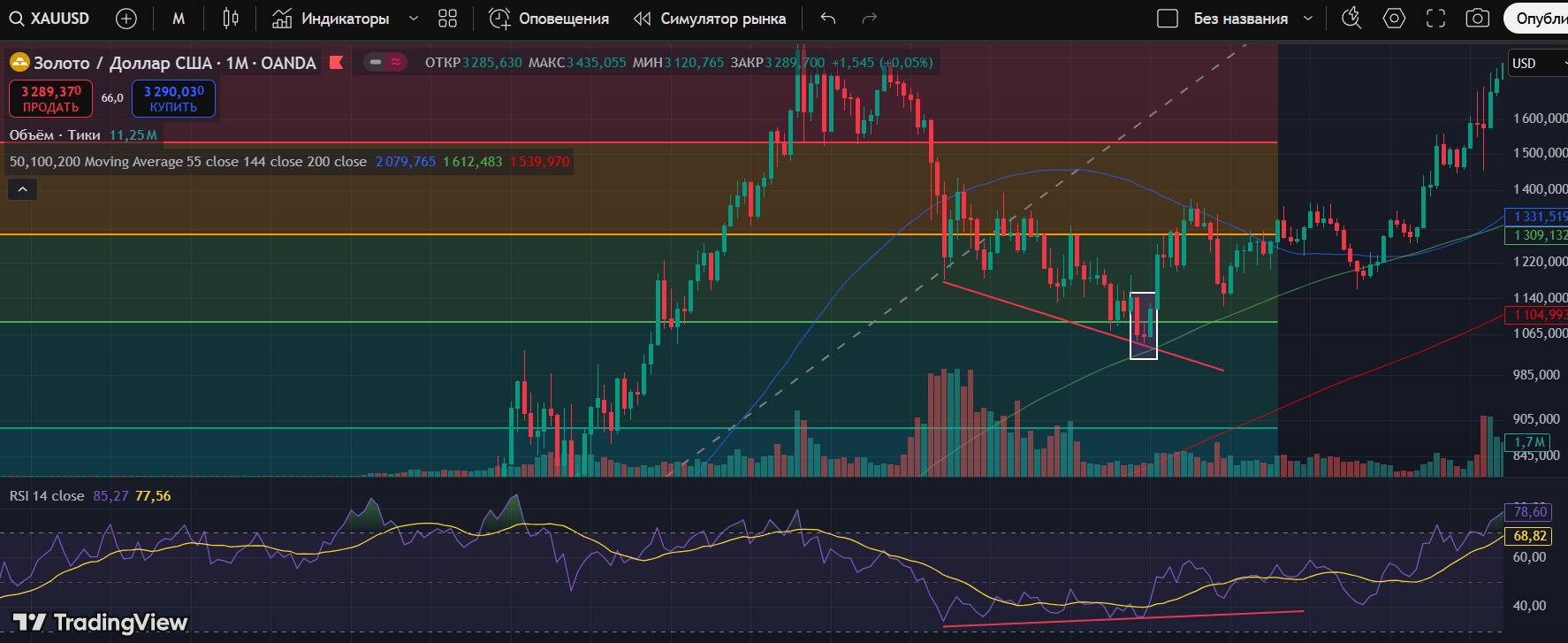Click the red ПРОДАТЬ sell button
This screenshot has width=1568, height=643.
[x=50, y=99]
